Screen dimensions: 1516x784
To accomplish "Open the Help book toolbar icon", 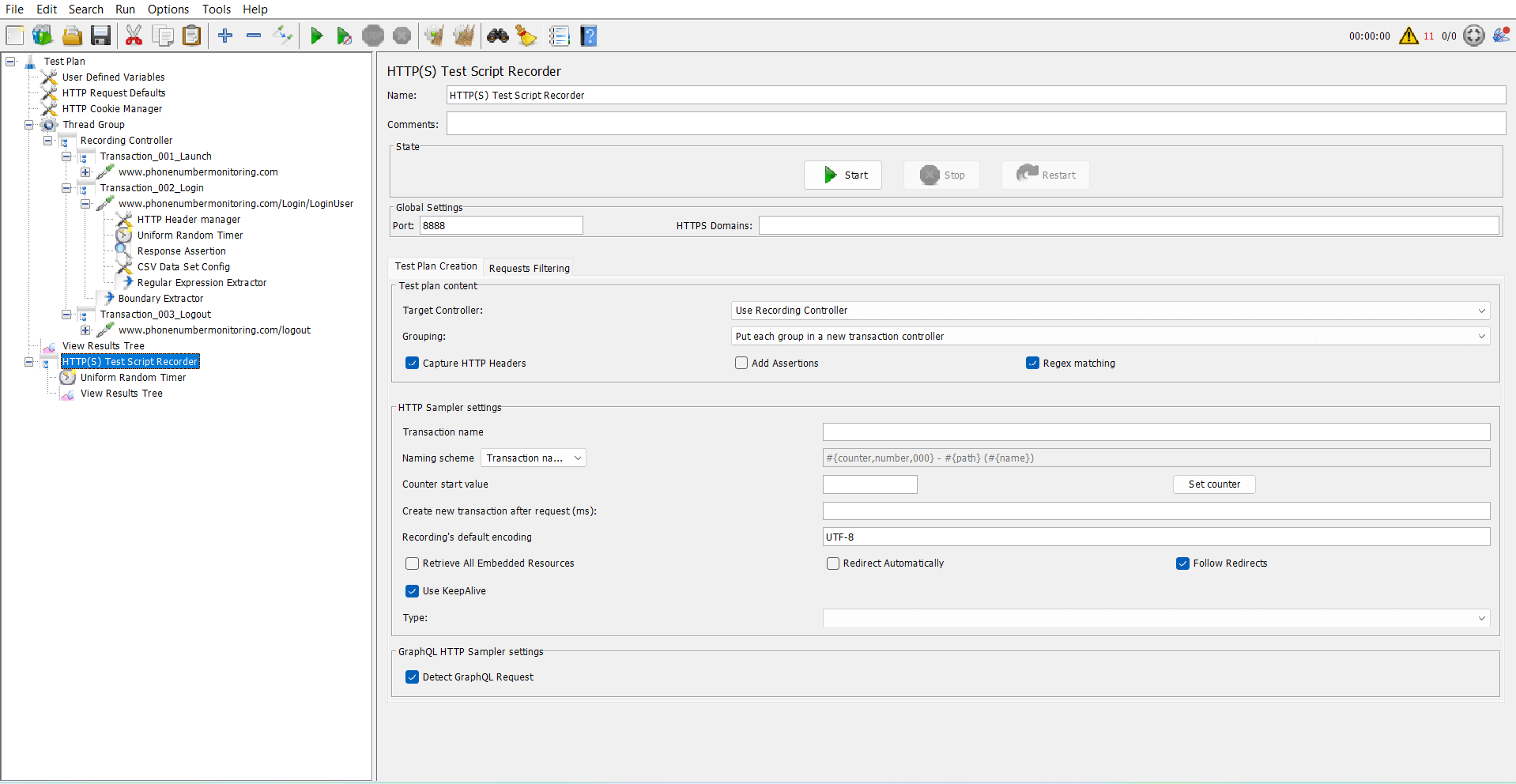I will pyautogui.click(x=588, y=36).
